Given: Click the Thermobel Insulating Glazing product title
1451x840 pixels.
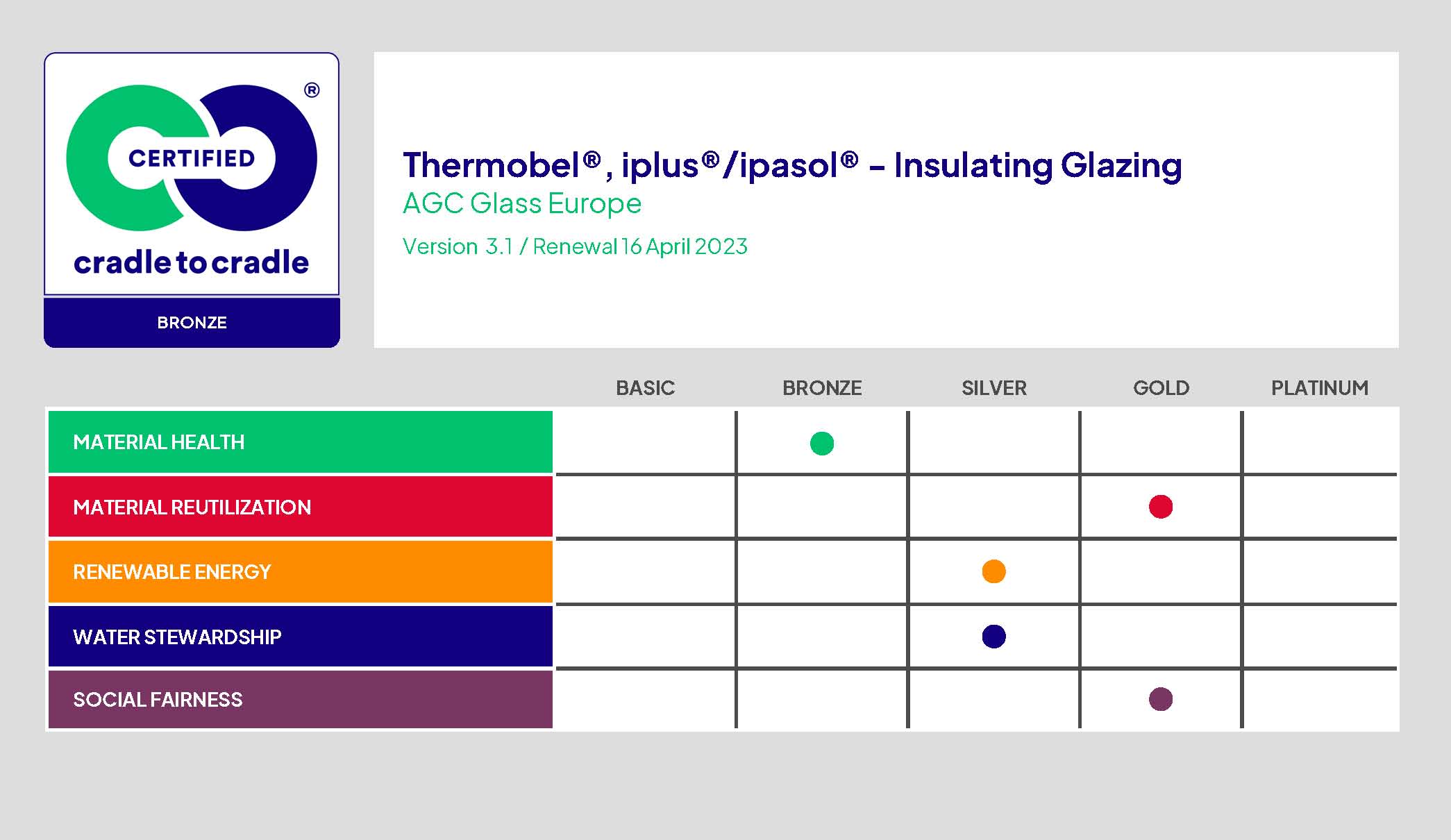Looking at the screenshot, I should click(x=791, y=166).
